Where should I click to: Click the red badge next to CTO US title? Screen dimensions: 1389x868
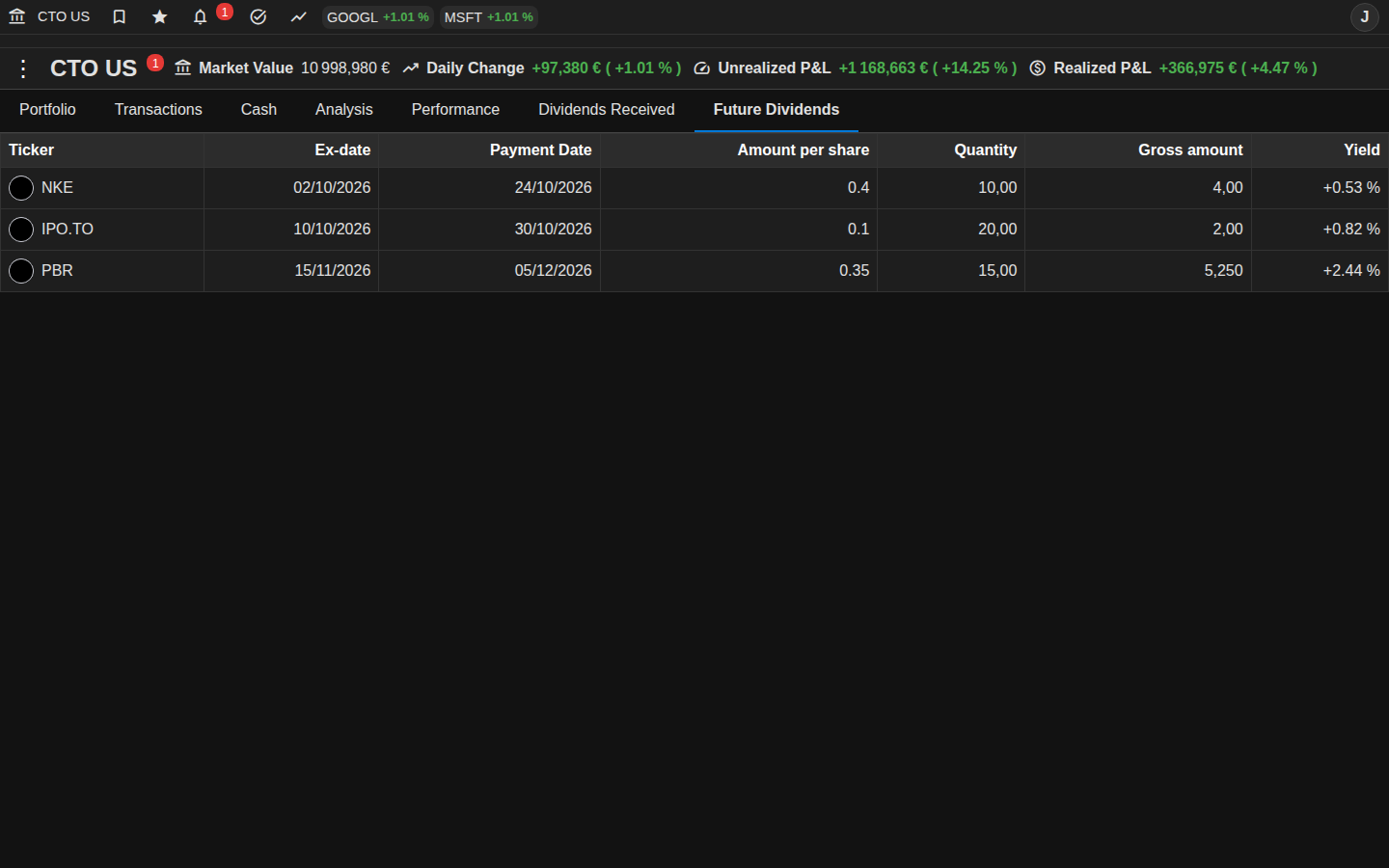[155, 63]
